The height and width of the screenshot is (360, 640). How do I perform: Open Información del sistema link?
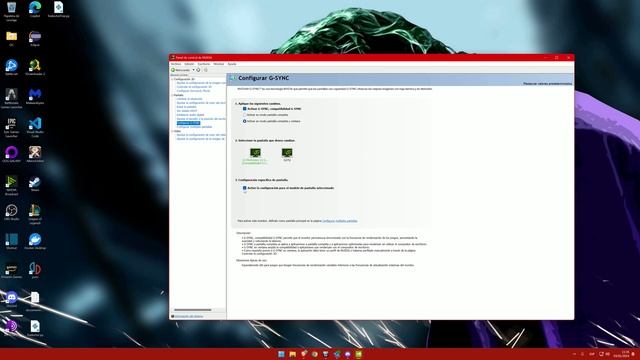pyautogui.click(x=189, y=316)
